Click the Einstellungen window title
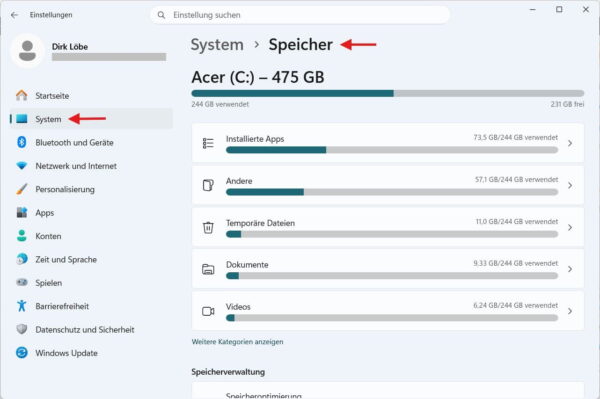Viewport: 600px width, 399px height. (x=51, y=15)
